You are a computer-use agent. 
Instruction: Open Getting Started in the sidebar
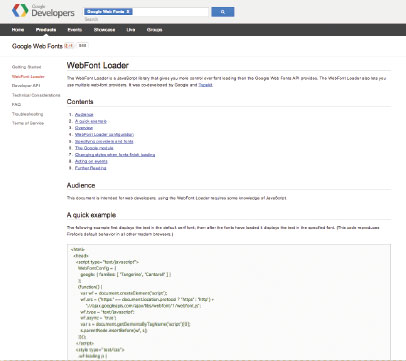pyautogui.click(x=27, y=67)
